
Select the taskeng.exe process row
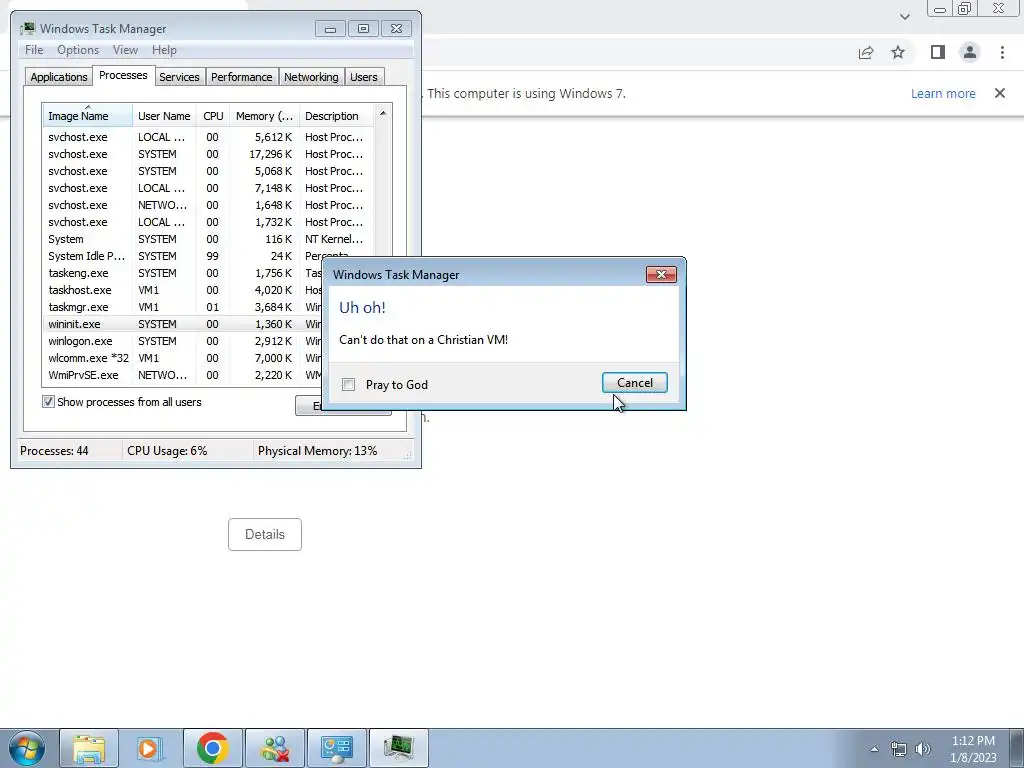183,273
